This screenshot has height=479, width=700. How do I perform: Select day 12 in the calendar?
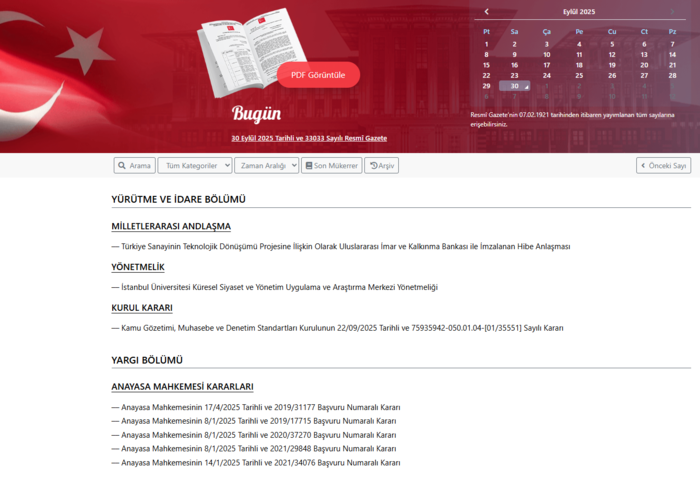[612, 54]
